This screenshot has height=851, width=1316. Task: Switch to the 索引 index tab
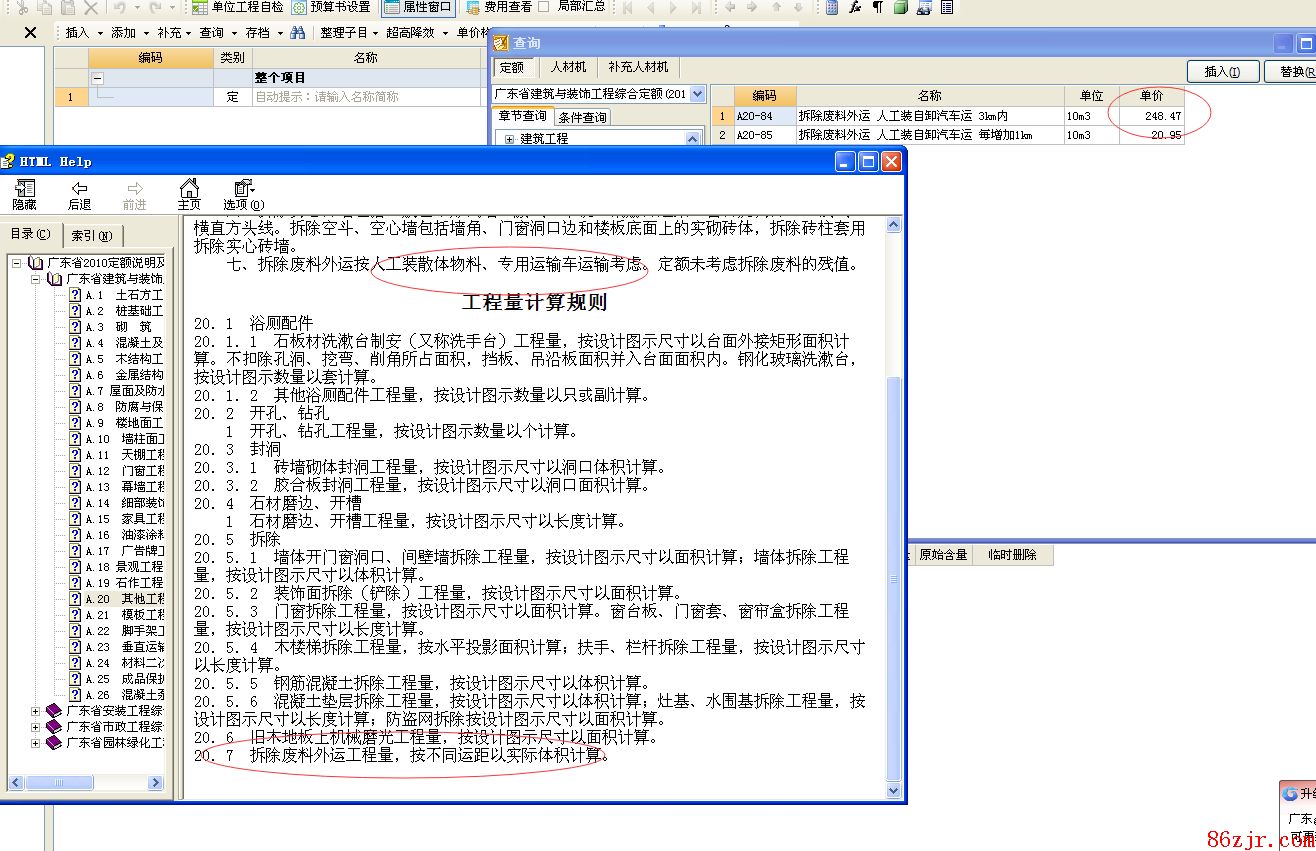[91, 235]
